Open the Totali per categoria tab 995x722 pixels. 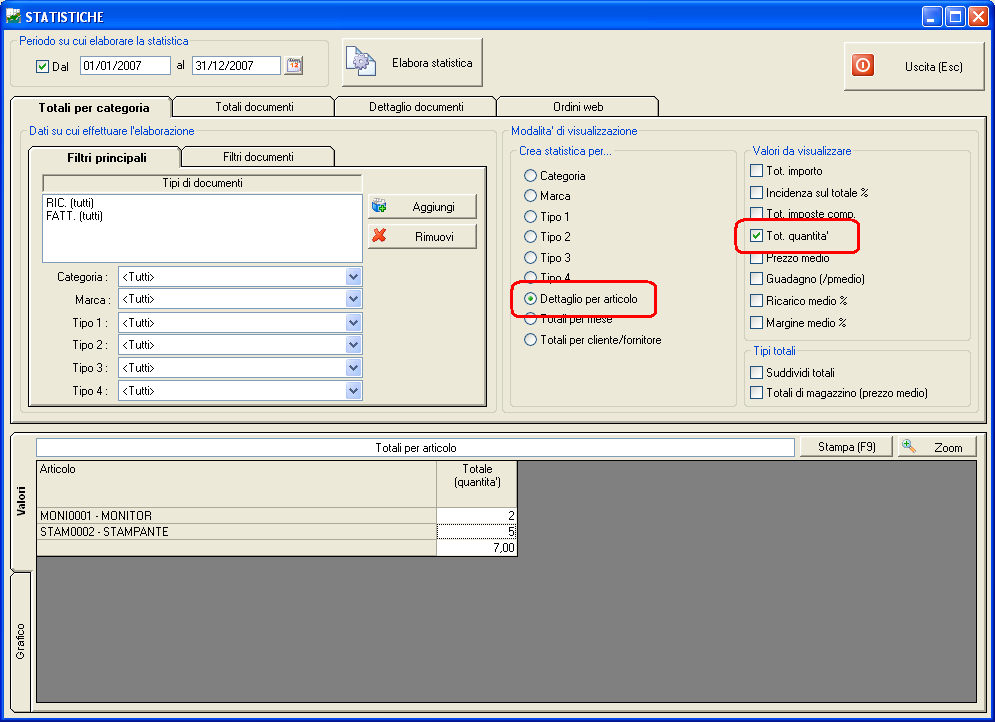point(93,107)
